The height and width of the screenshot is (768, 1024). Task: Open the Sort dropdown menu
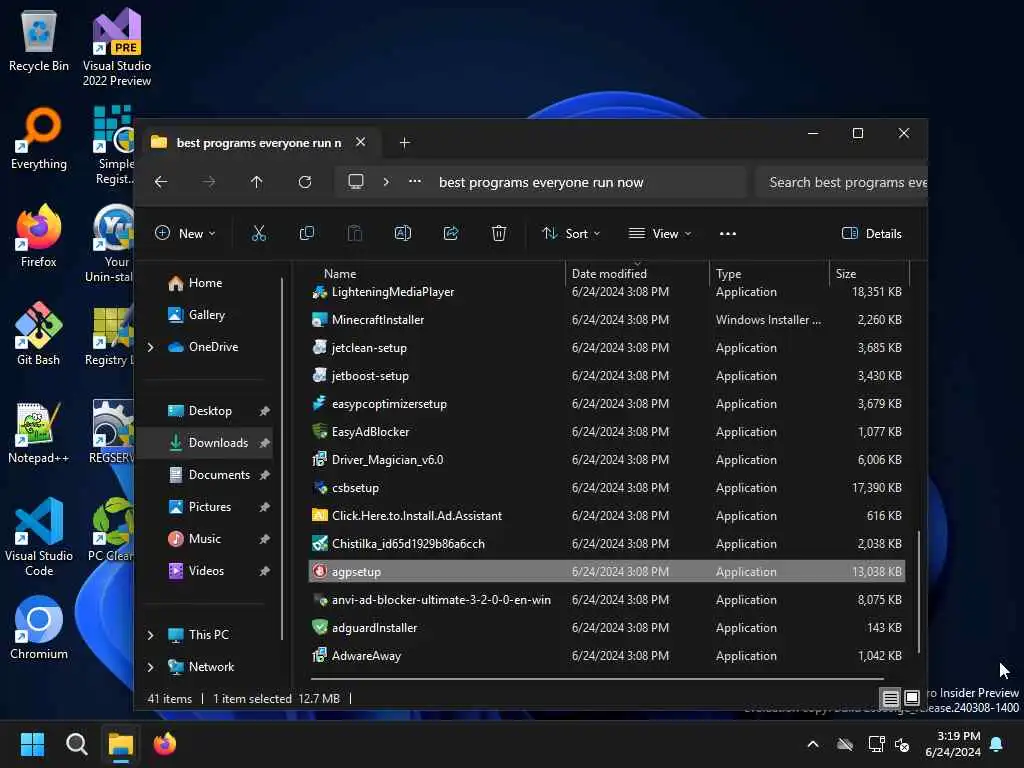570,233
